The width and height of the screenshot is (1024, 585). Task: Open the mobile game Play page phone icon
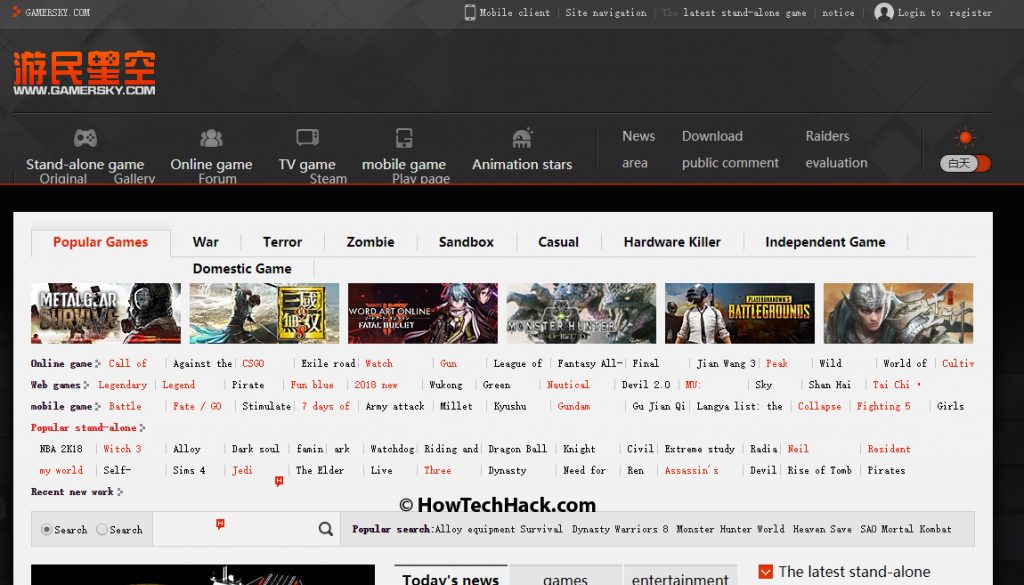(x=404, y=136)
